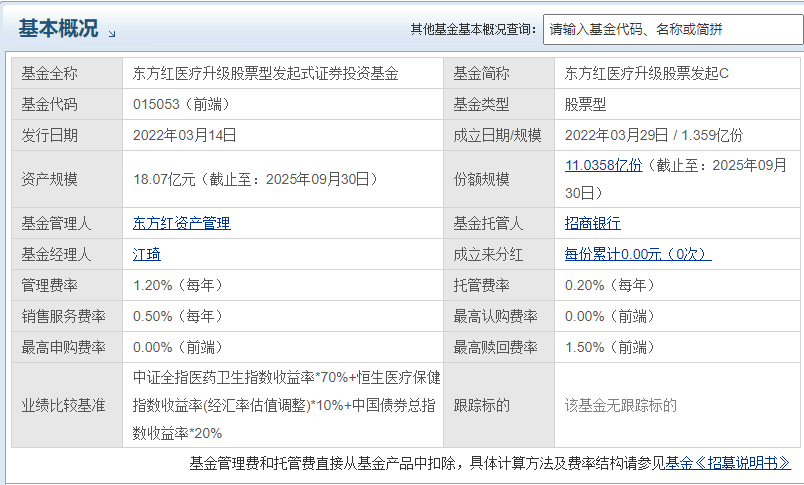This screenshot has height=485, width=804.
Task: Click the 资产规模 row label
Action: pos(49,179)
